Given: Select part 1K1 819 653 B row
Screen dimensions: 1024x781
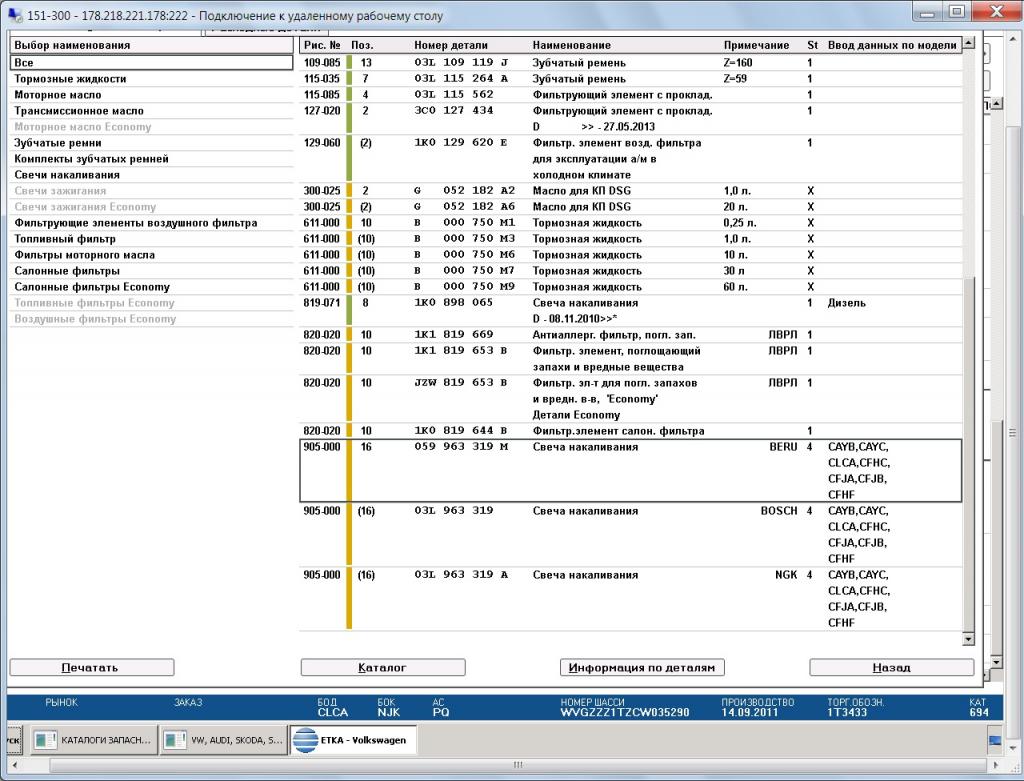Looking at the screenshot, I should 631,359.
